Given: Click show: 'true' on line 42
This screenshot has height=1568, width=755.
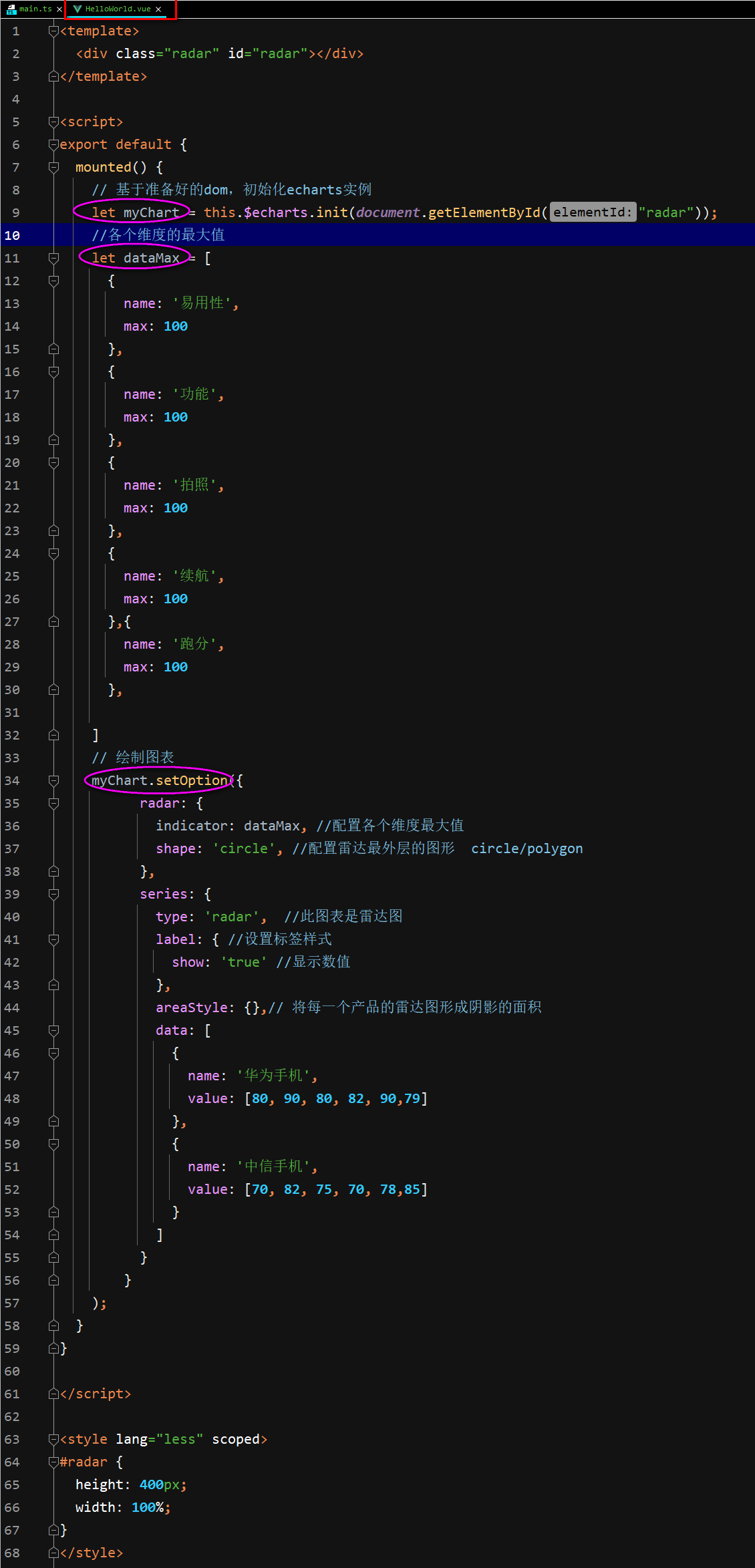Looking at the screenshot, I should pos(220,962).
